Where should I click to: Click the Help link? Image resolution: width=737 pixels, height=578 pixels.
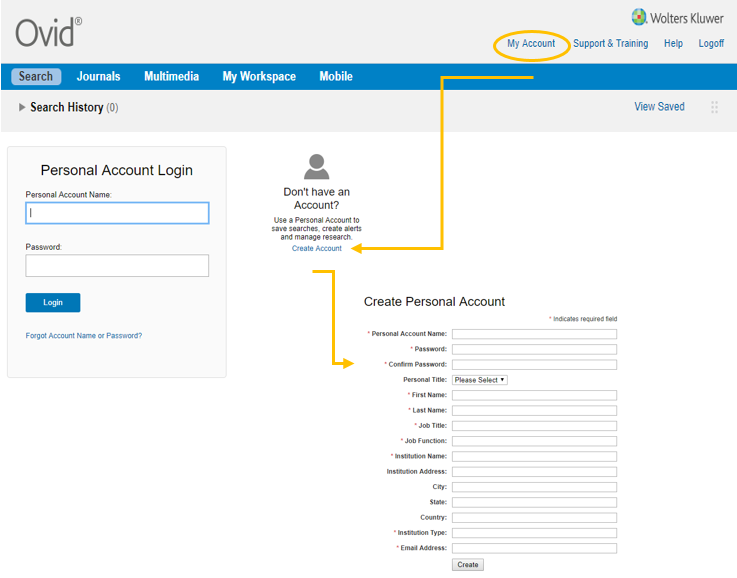(x=673, y=43)
